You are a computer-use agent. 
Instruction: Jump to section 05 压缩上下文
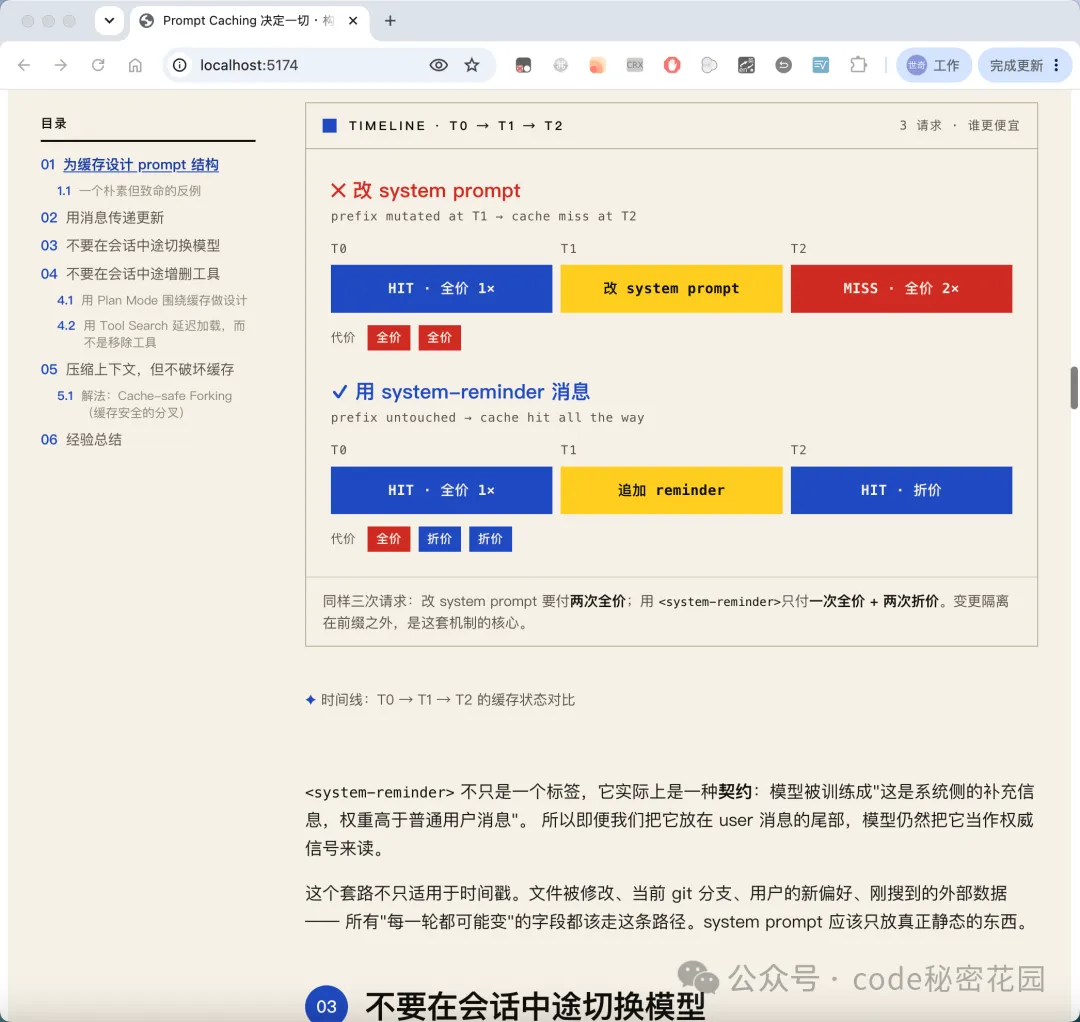coord(137,369)
